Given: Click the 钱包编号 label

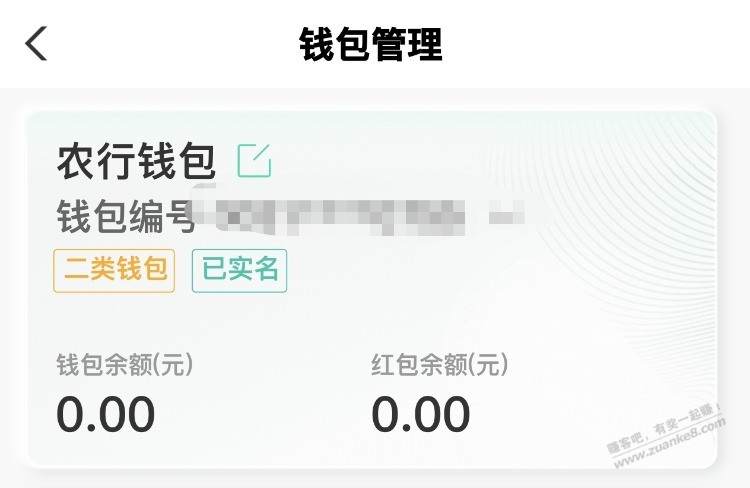Looking at the screenshot, I should [126, 215].
